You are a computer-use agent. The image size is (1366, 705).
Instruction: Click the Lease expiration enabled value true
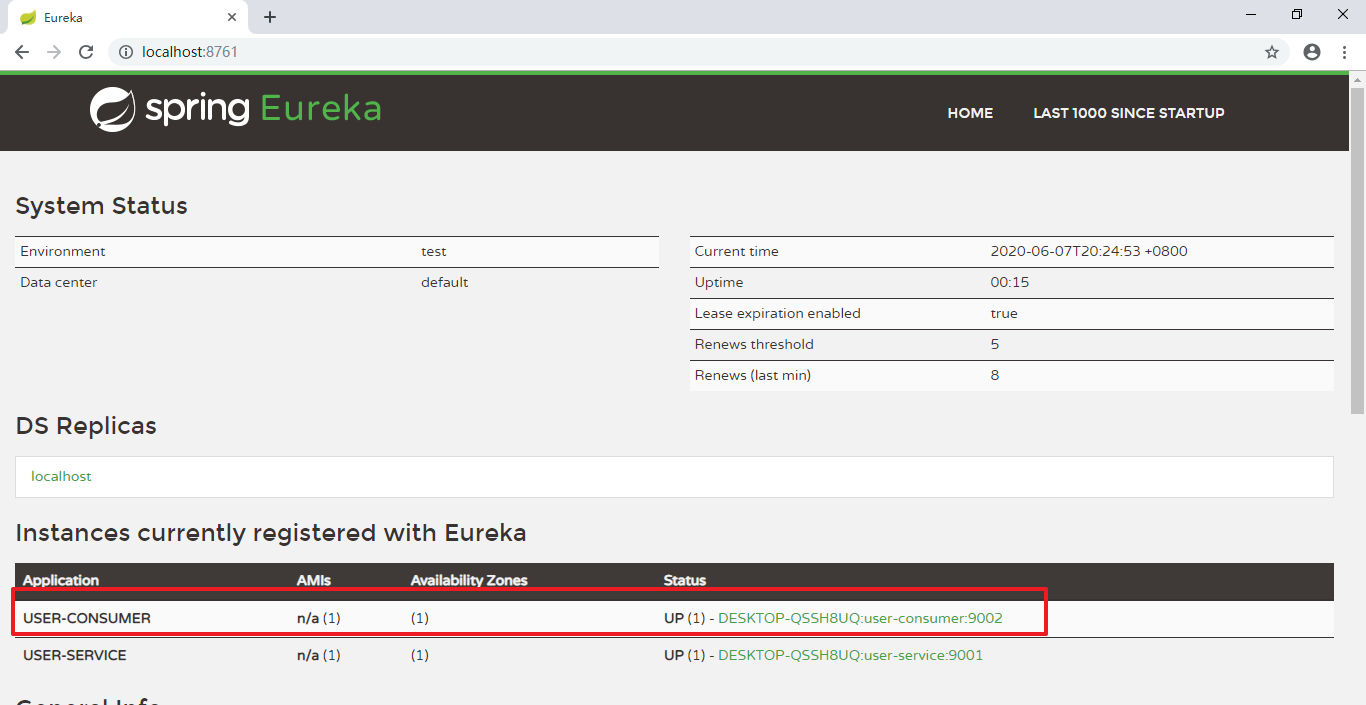(1004, 313)
